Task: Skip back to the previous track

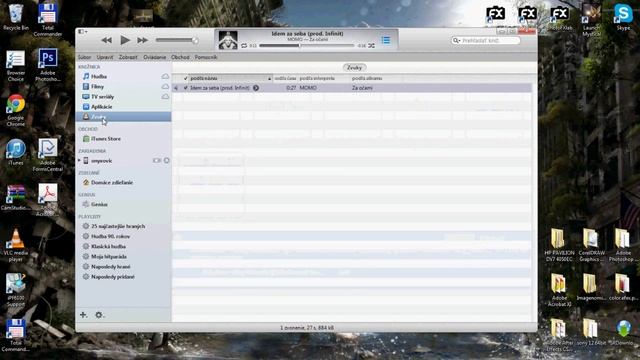Action: pyautogui.click(x=107, y=40)
